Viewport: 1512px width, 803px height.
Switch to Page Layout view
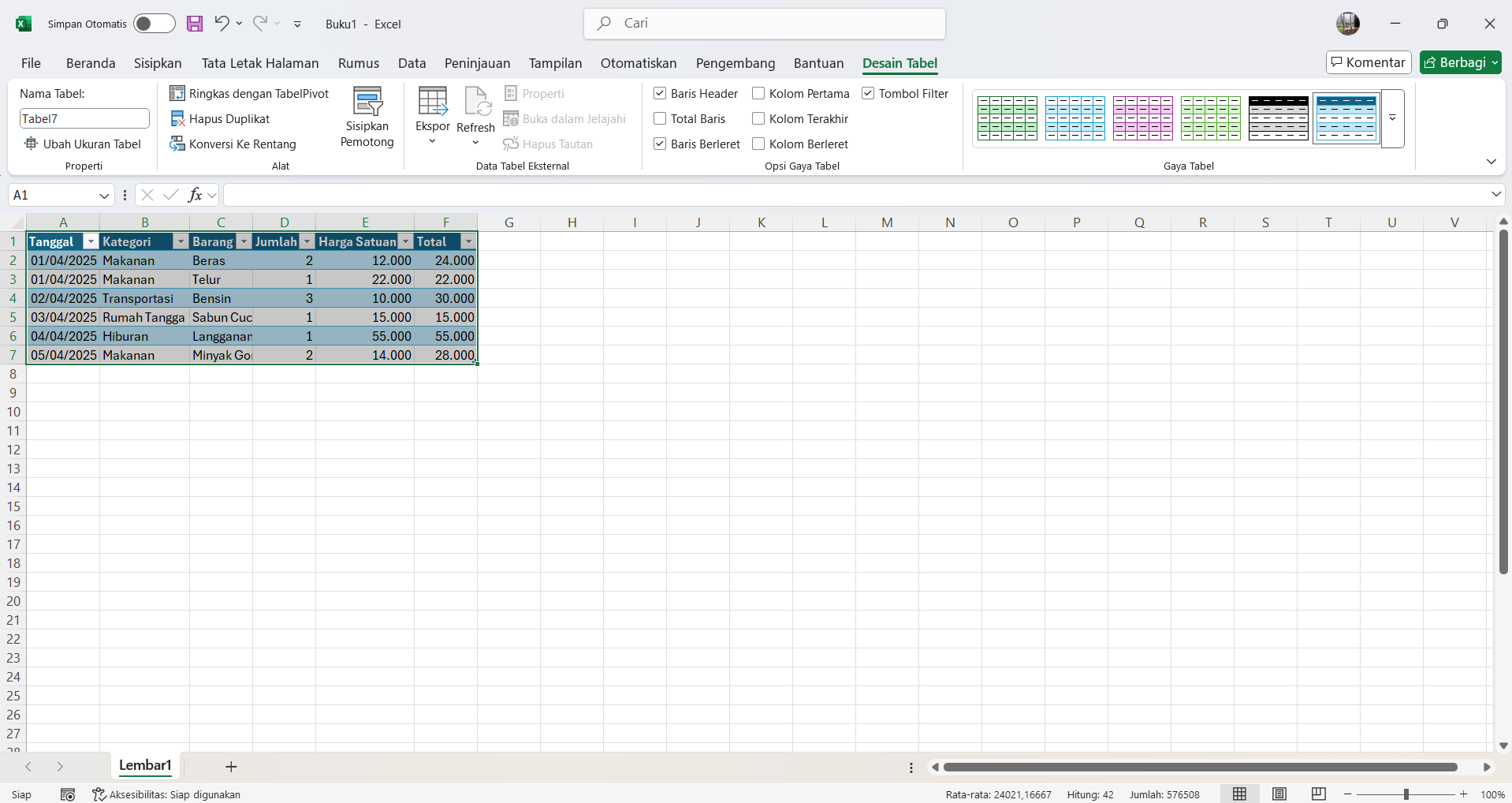coord(1279,794)
